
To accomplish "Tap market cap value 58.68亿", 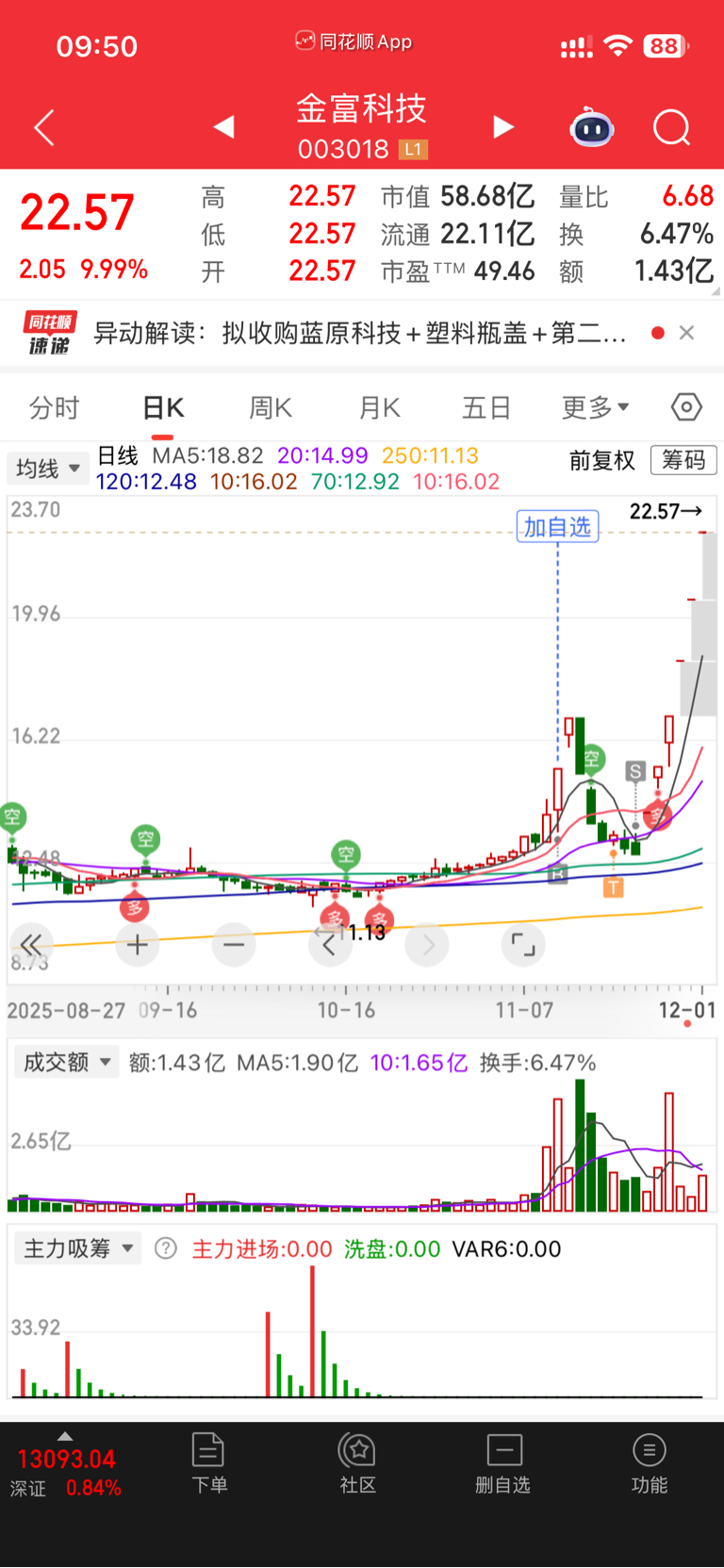I will point(487,196).
